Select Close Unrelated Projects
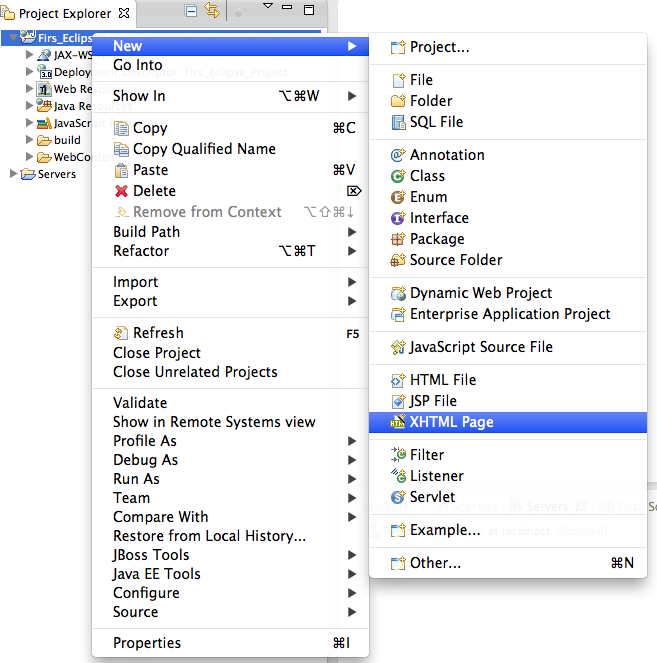Screen dimensions: 657x663 pyautogui.click(x=230, y=372)
